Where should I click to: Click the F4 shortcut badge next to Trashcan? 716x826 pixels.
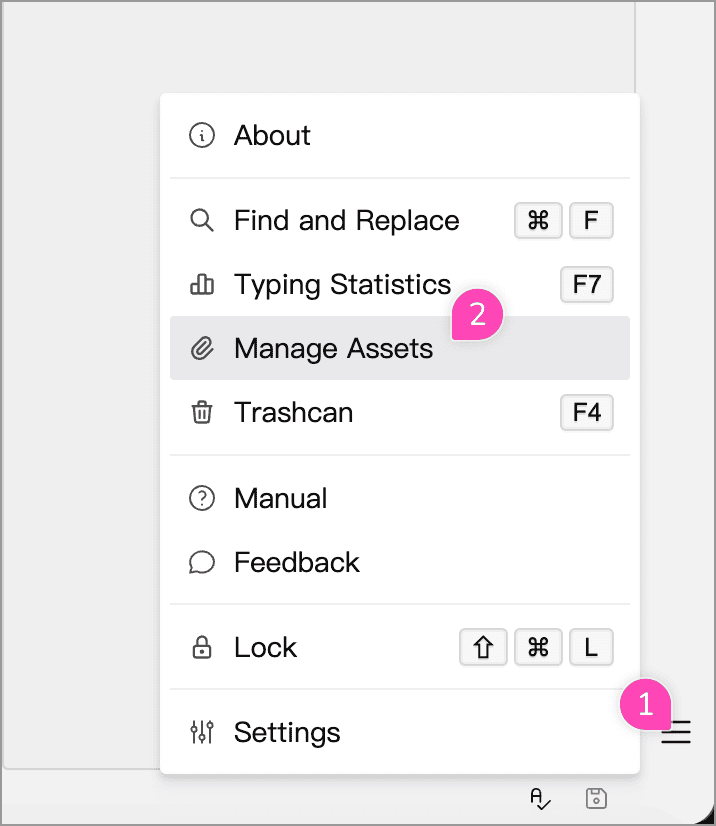click(x=586, y=412)
